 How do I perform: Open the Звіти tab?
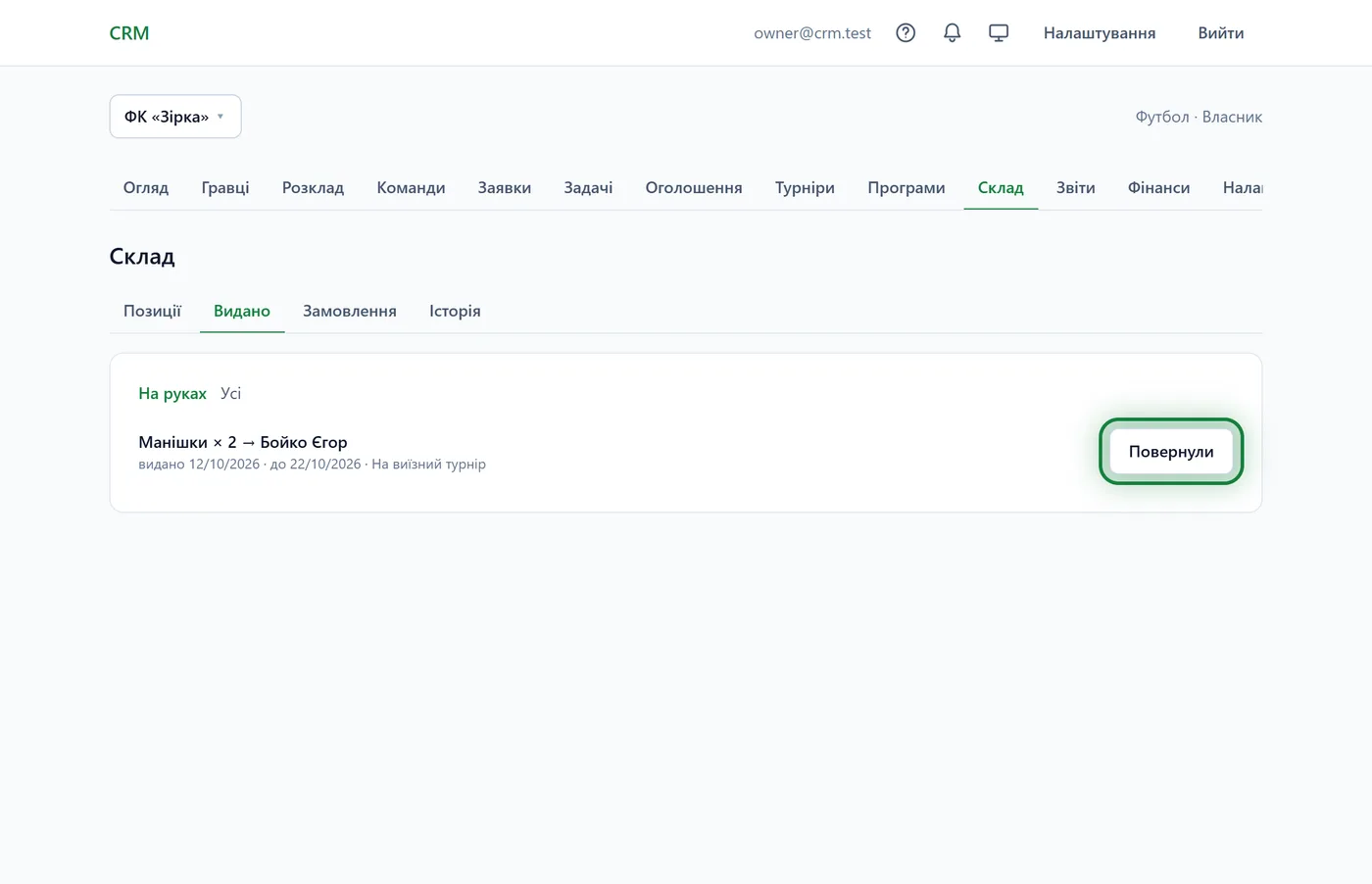click(1075, 187)
